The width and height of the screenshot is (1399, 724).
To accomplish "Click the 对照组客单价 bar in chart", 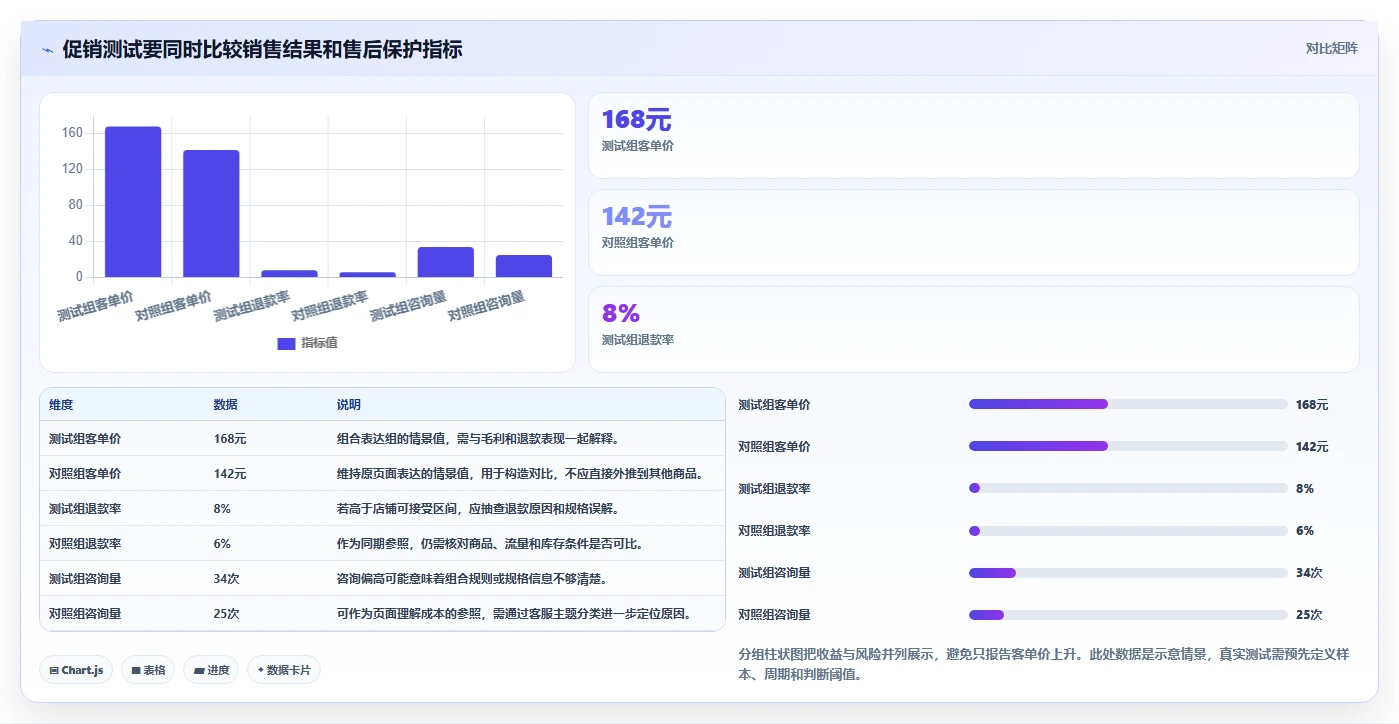I will [211, 214].
